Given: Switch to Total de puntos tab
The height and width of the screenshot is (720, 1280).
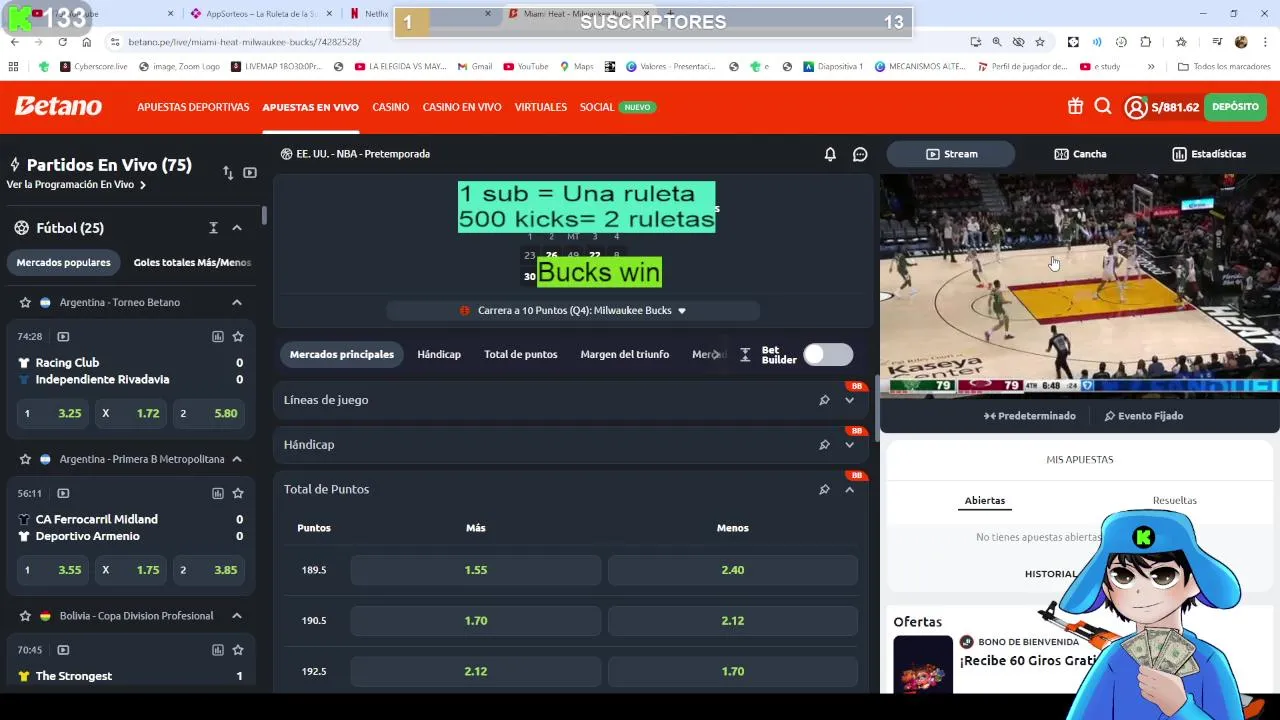Looking at the screenshot, I should pos(520,354).
